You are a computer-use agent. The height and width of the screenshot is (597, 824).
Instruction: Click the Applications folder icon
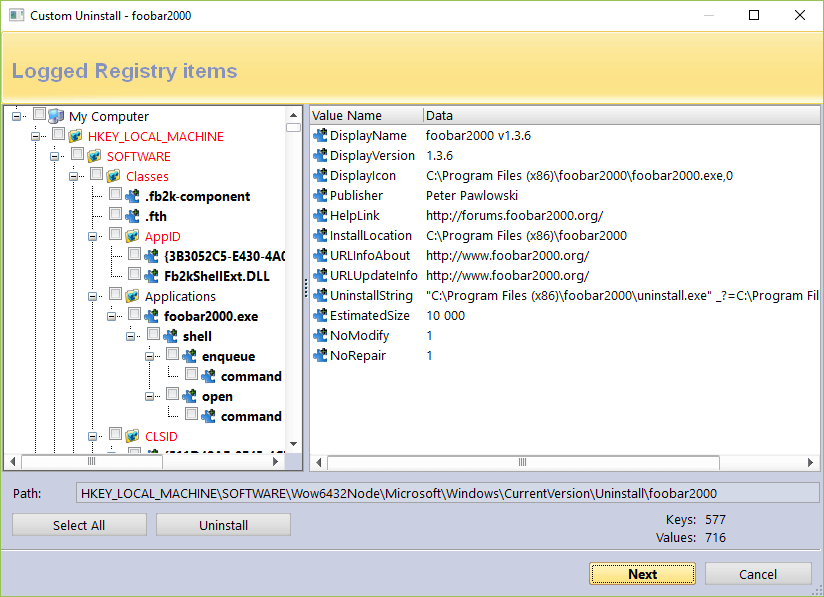pyautogui.click(x=132, y=296)
